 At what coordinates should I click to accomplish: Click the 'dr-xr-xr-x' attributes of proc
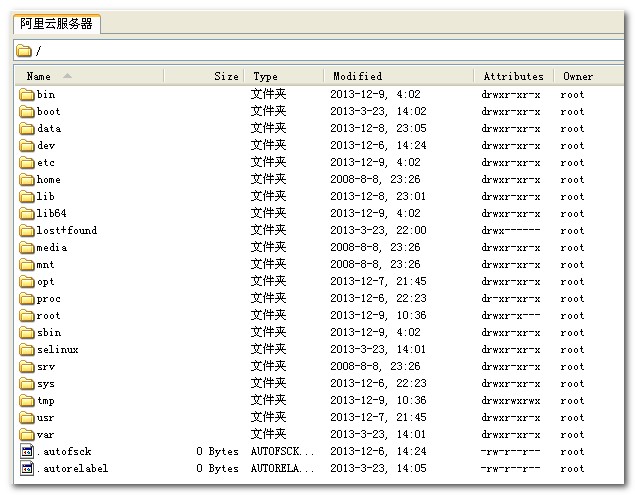(x=511, y=299)
